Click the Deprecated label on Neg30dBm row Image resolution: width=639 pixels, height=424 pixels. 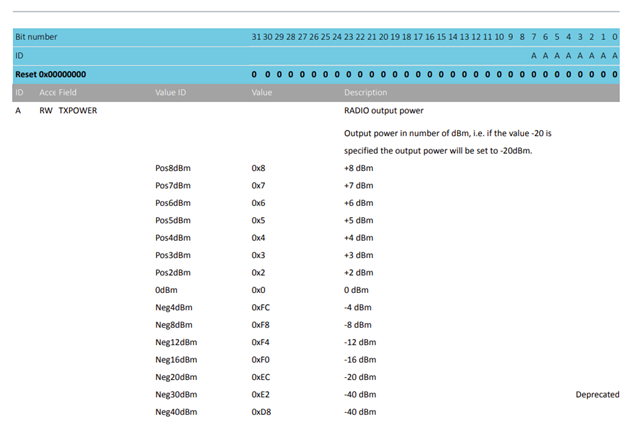[597, 394]
